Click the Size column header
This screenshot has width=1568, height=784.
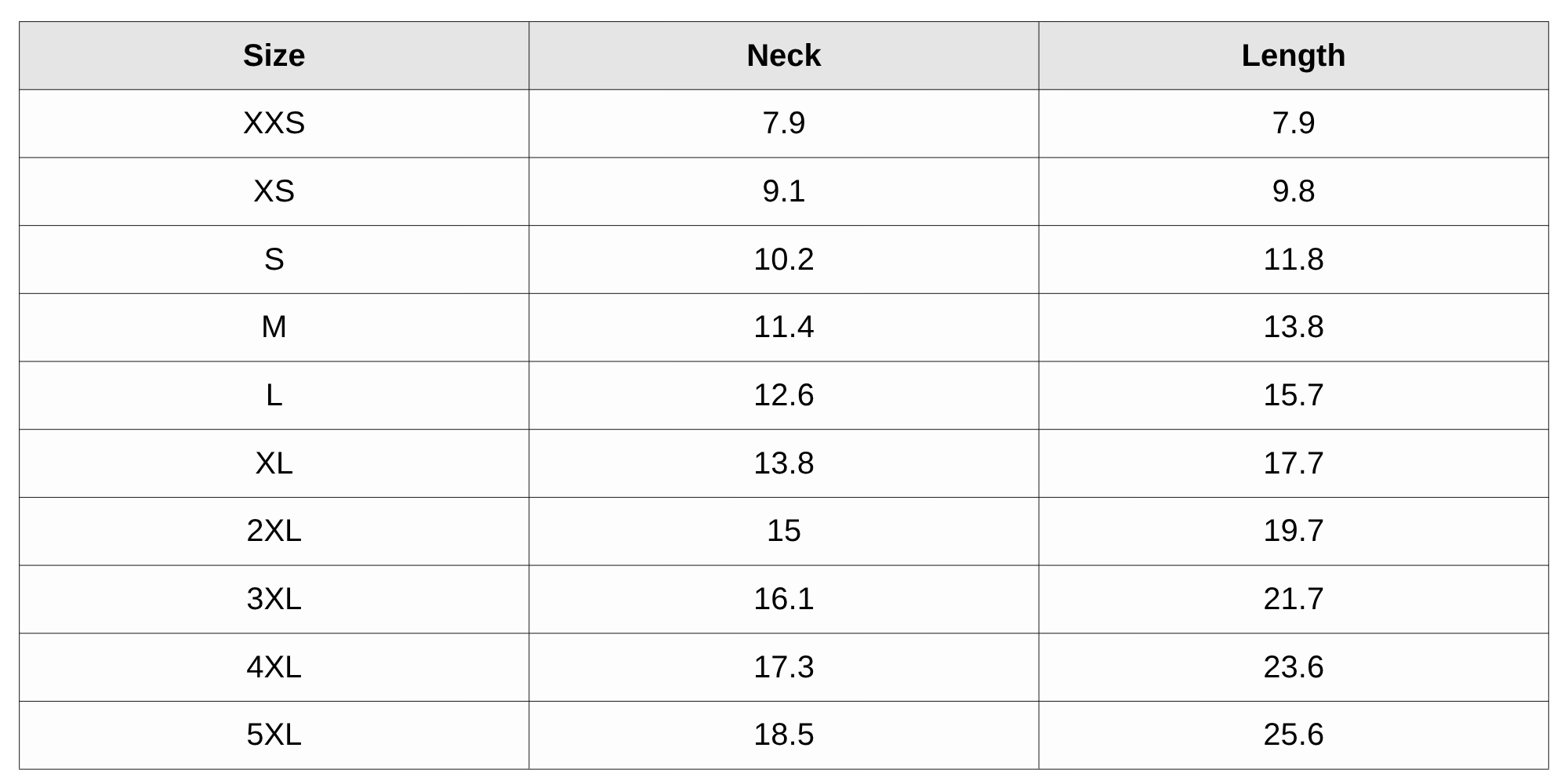click(274, 56)
